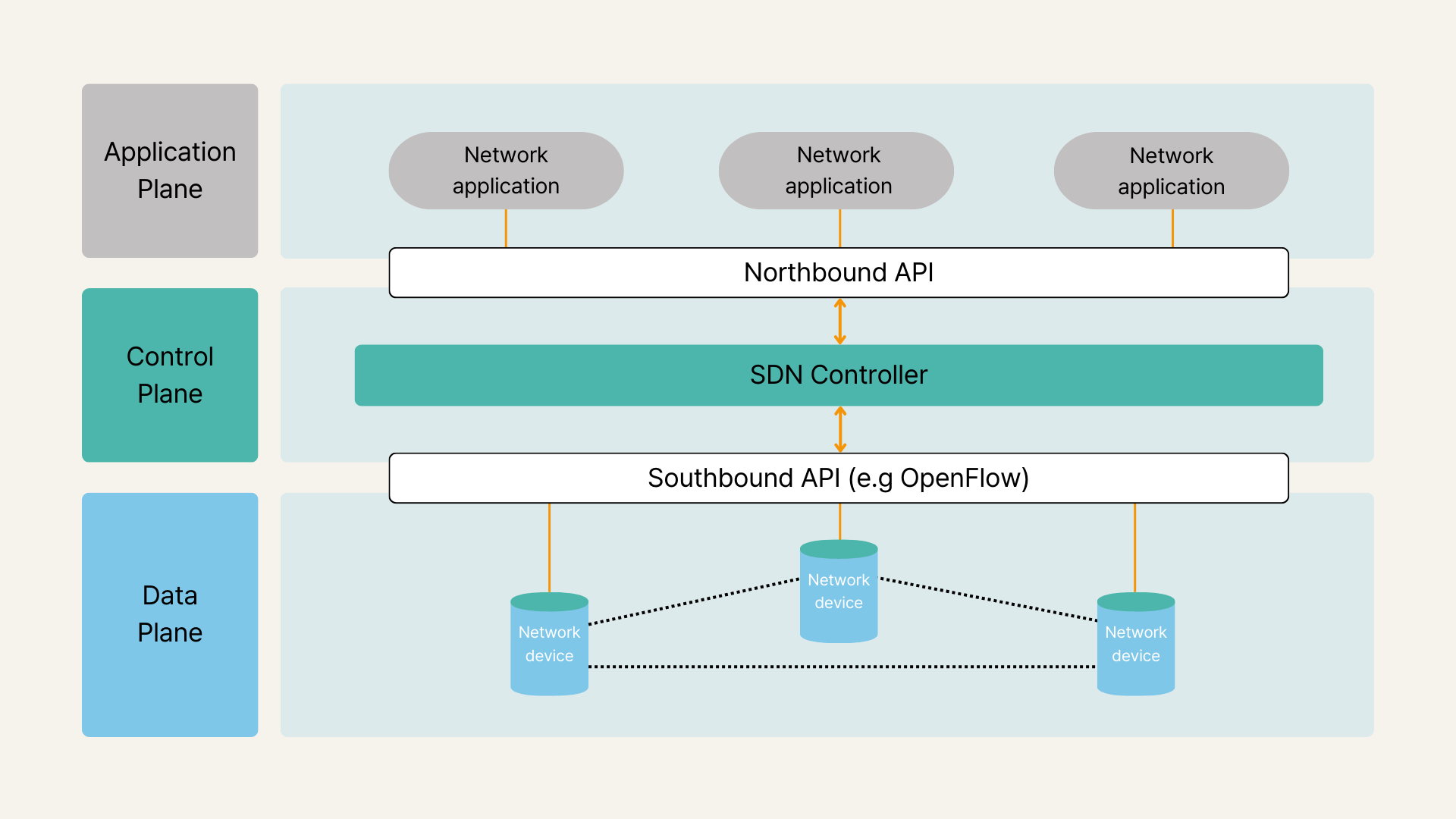
Task: Click orange line above right Network device
Action: coord(1134,548)
